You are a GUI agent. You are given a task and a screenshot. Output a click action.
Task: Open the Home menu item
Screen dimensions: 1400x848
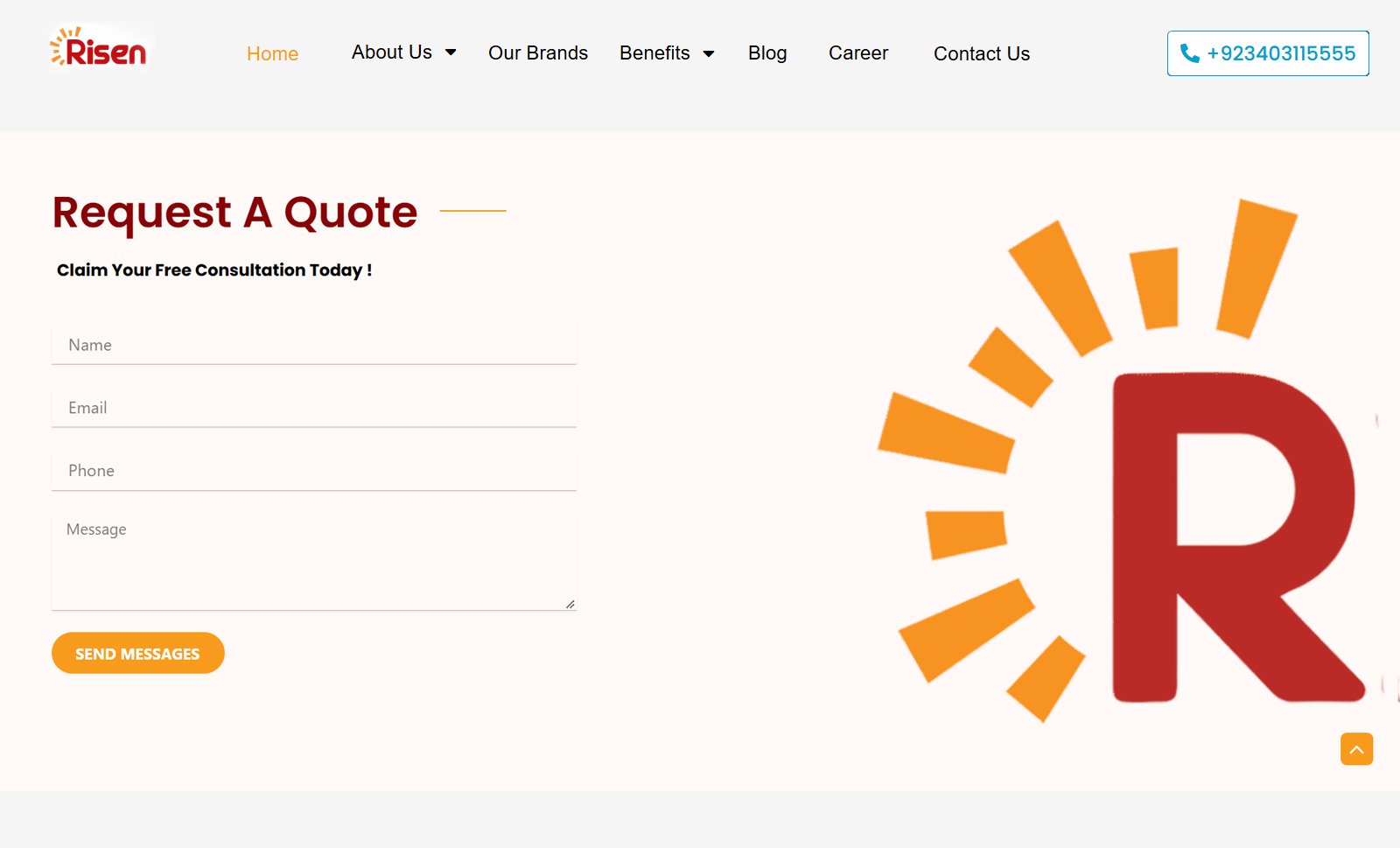272,53
